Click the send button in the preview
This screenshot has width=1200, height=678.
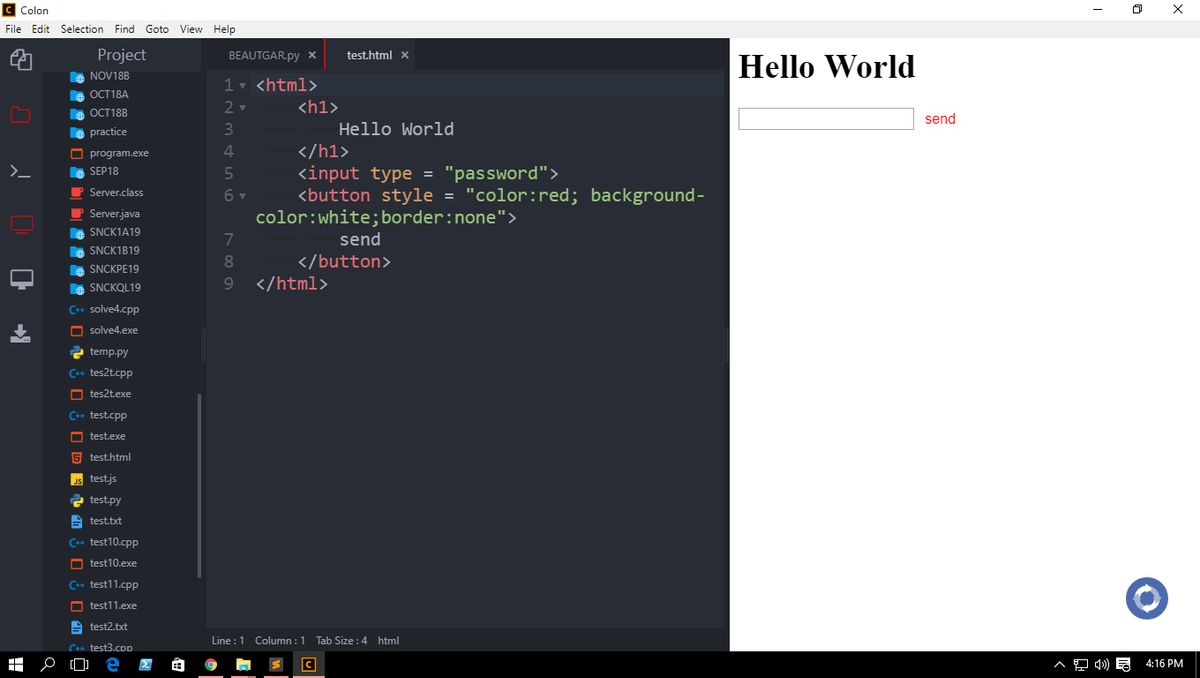(940, 118)
